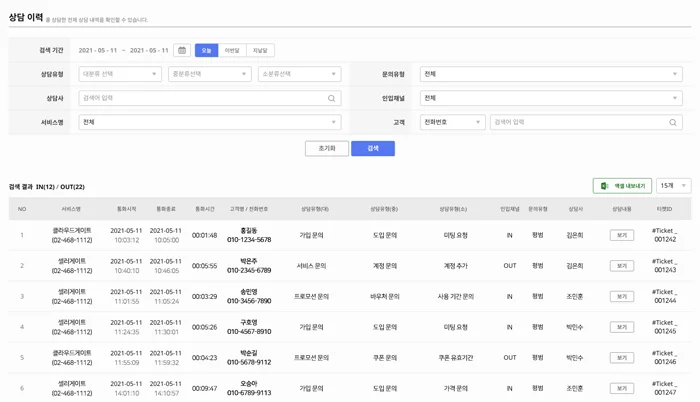This screenshot has height=402, width=700.
Task: Export results with 엑셀 내보내기 button
Action: [x=622, y=186]
